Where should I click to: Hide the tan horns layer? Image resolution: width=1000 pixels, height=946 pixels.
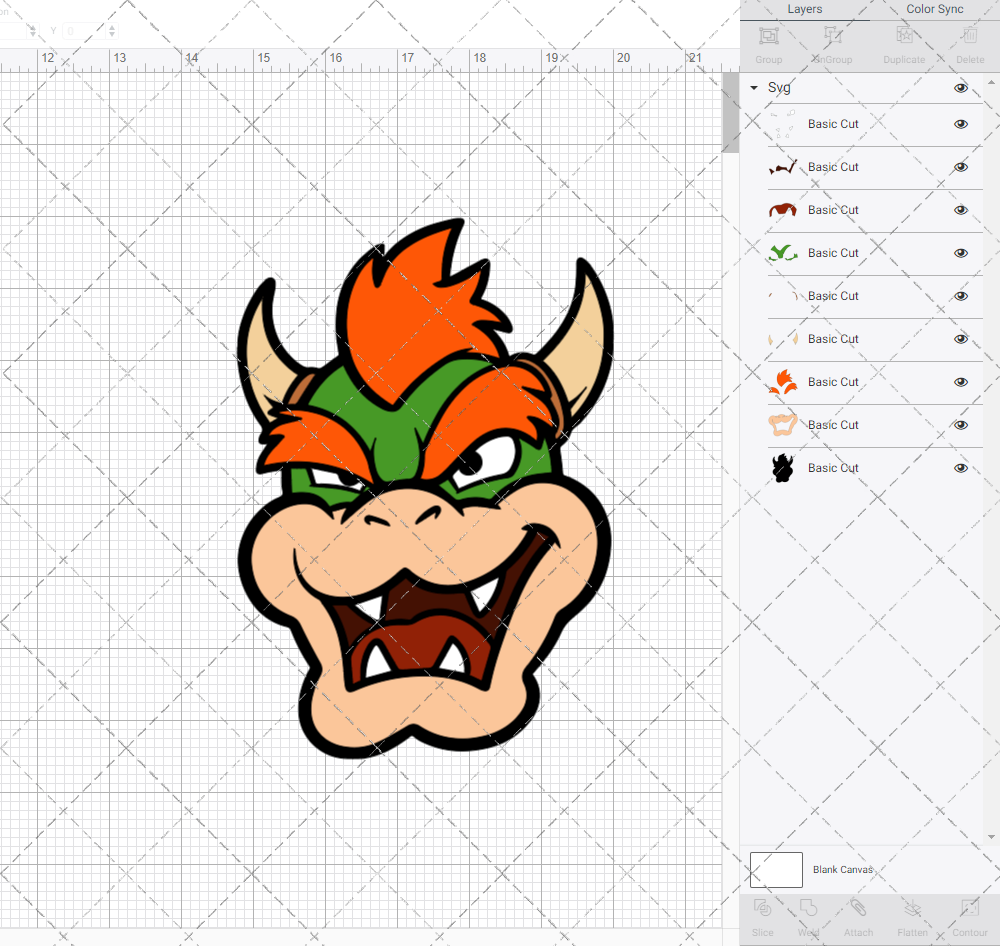coord(960,339)
